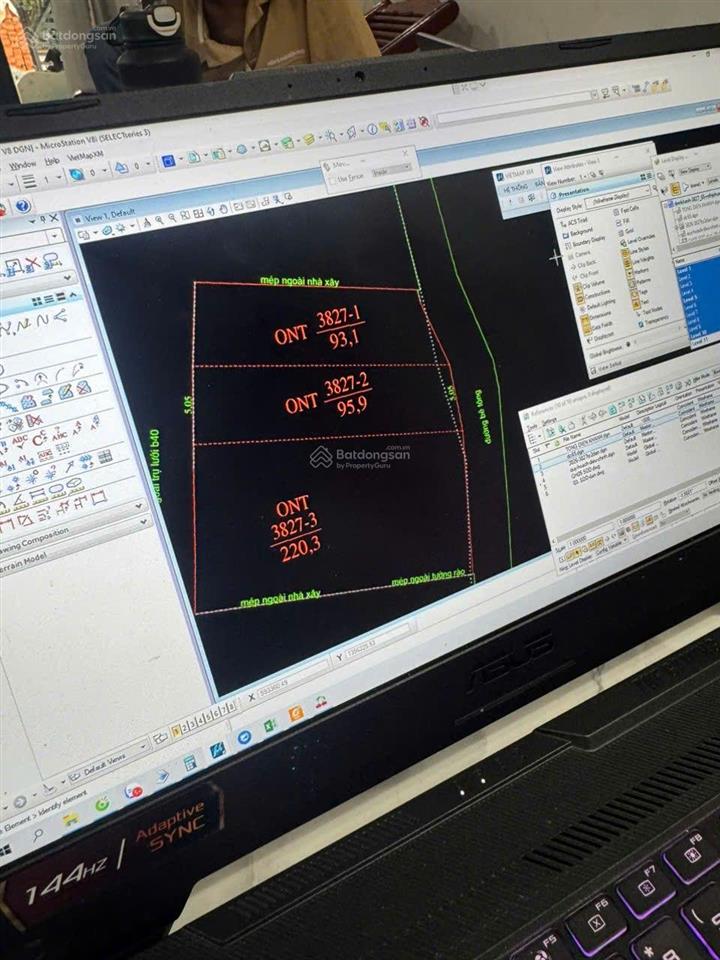Open the HỆ THỐNG menu in VietMap XM
720x960 pixels.
pos(516,190)
